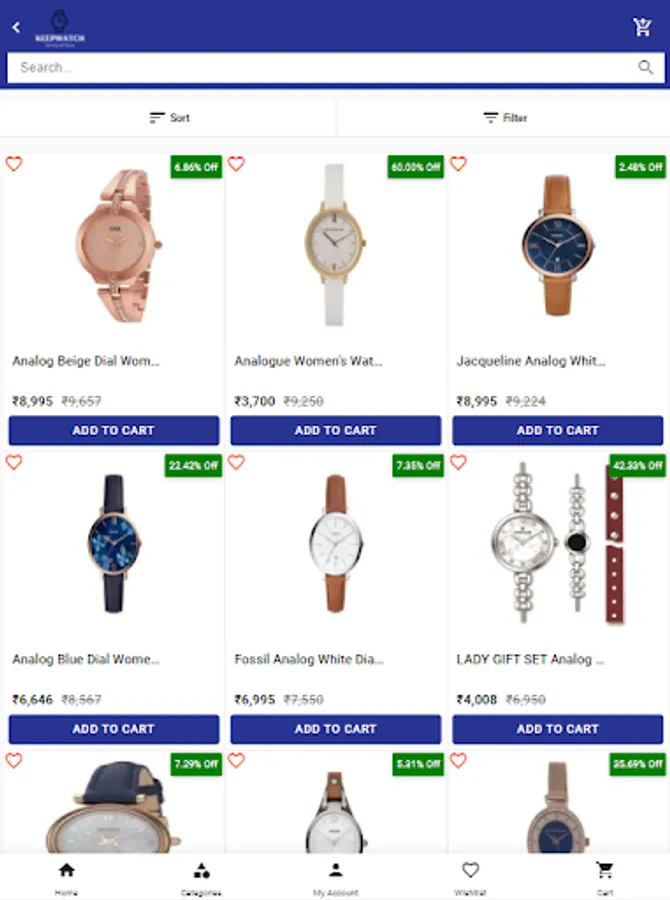
Task: Open the Sort options
Action: pos(169,118)
